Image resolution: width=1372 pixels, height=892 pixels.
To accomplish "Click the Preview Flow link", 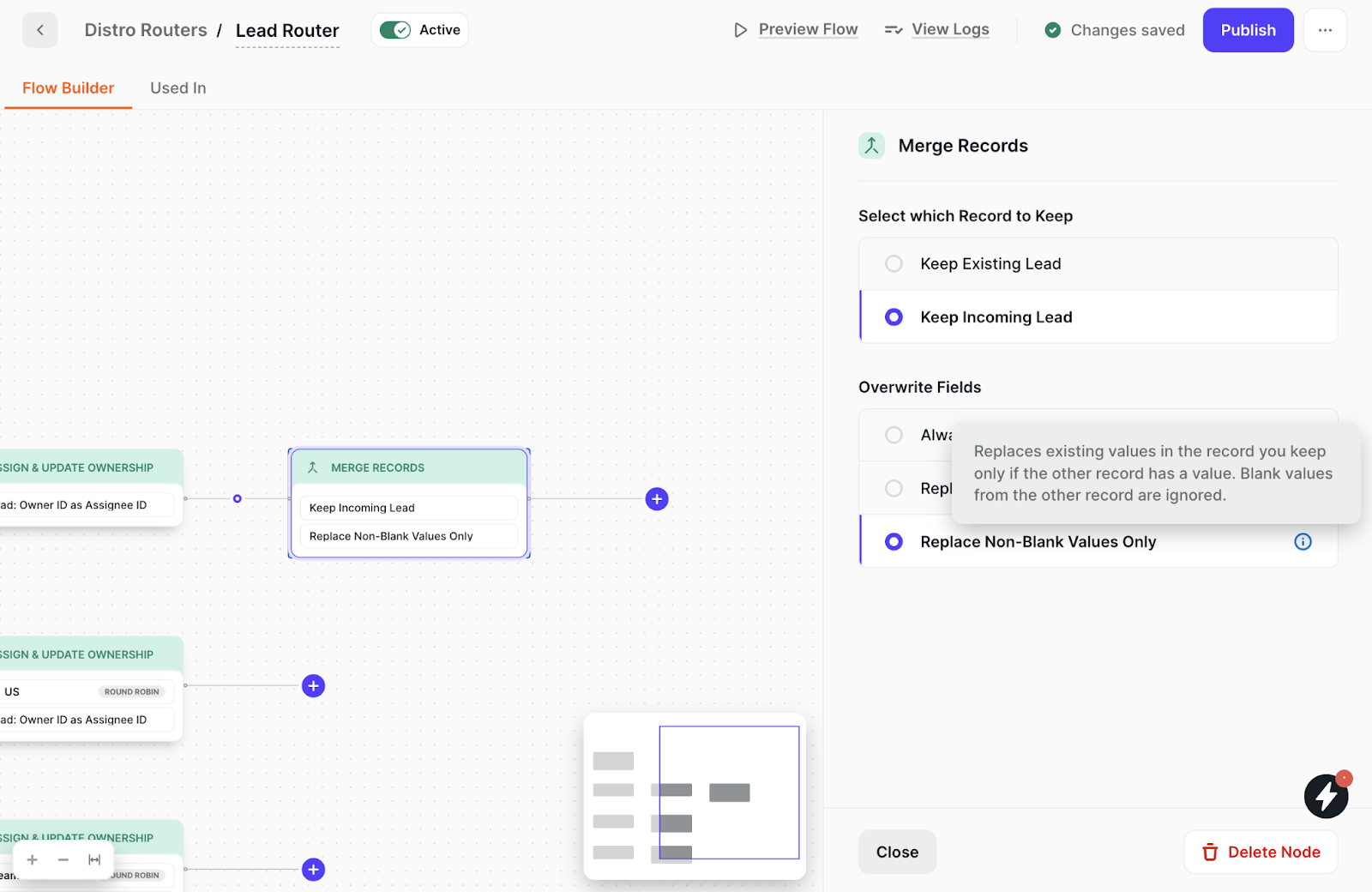I will point(807,30).
